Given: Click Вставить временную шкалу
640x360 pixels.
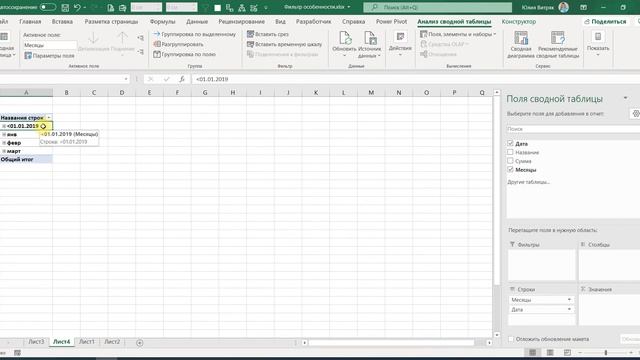Looking at the screenshot, I should [284, 44].
